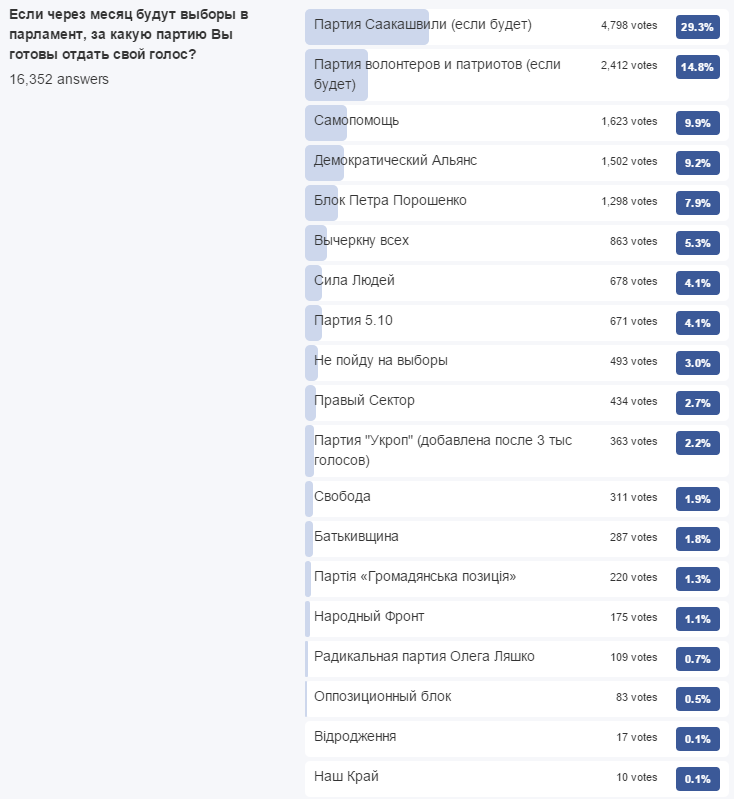Select the Партия "Укроп" poll row
The height and width of the screenshot is (799, 734).
pyautogui.click(x=517, y=451)
